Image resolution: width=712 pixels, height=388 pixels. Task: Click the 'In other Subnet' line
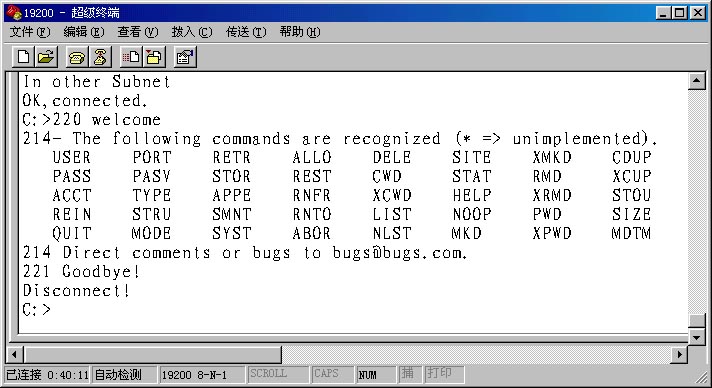[x=96, y=82]
